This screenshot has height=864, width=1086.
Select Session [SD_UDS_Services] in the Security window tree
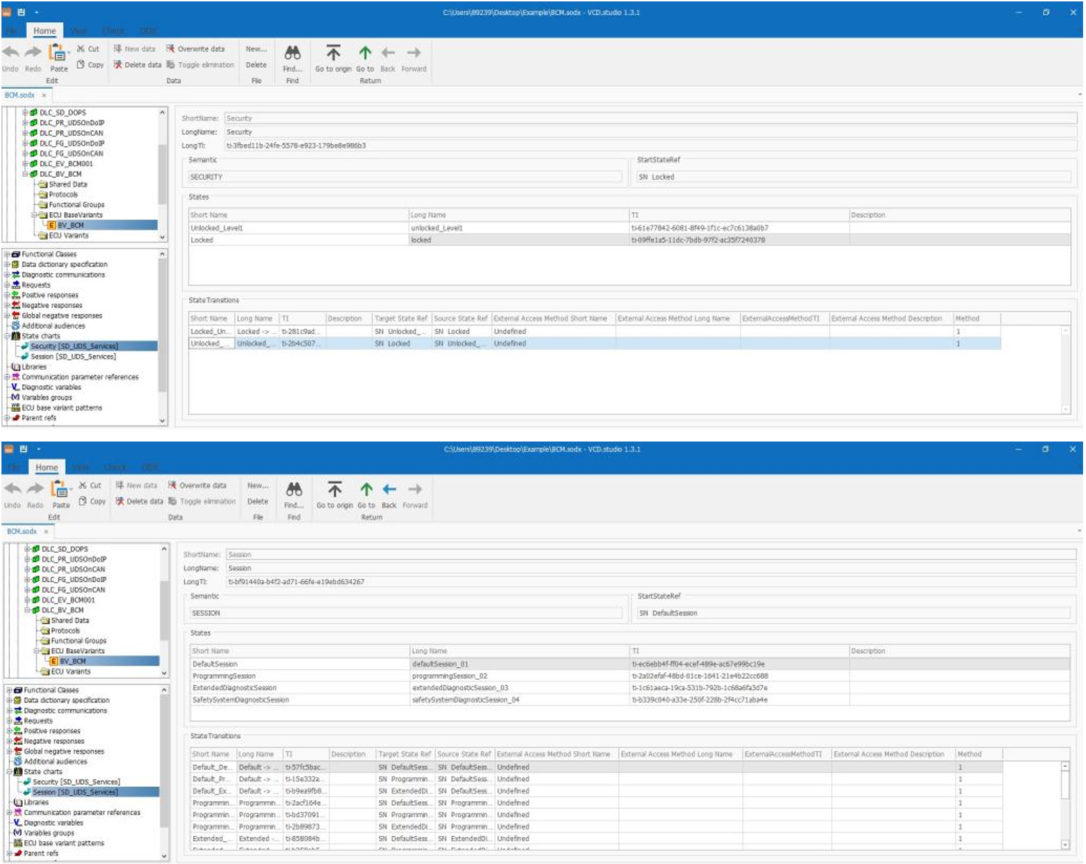click(x=73, y=356)
